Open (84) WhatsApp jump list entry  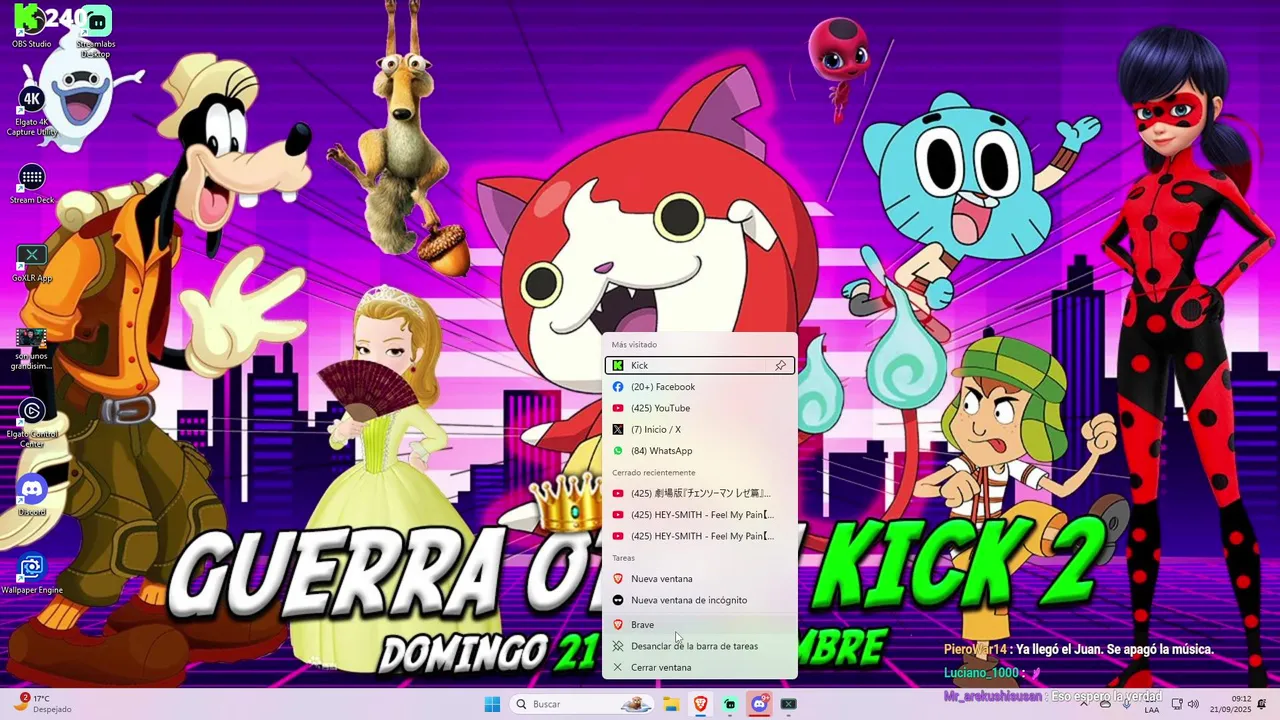tap(700, 451)
